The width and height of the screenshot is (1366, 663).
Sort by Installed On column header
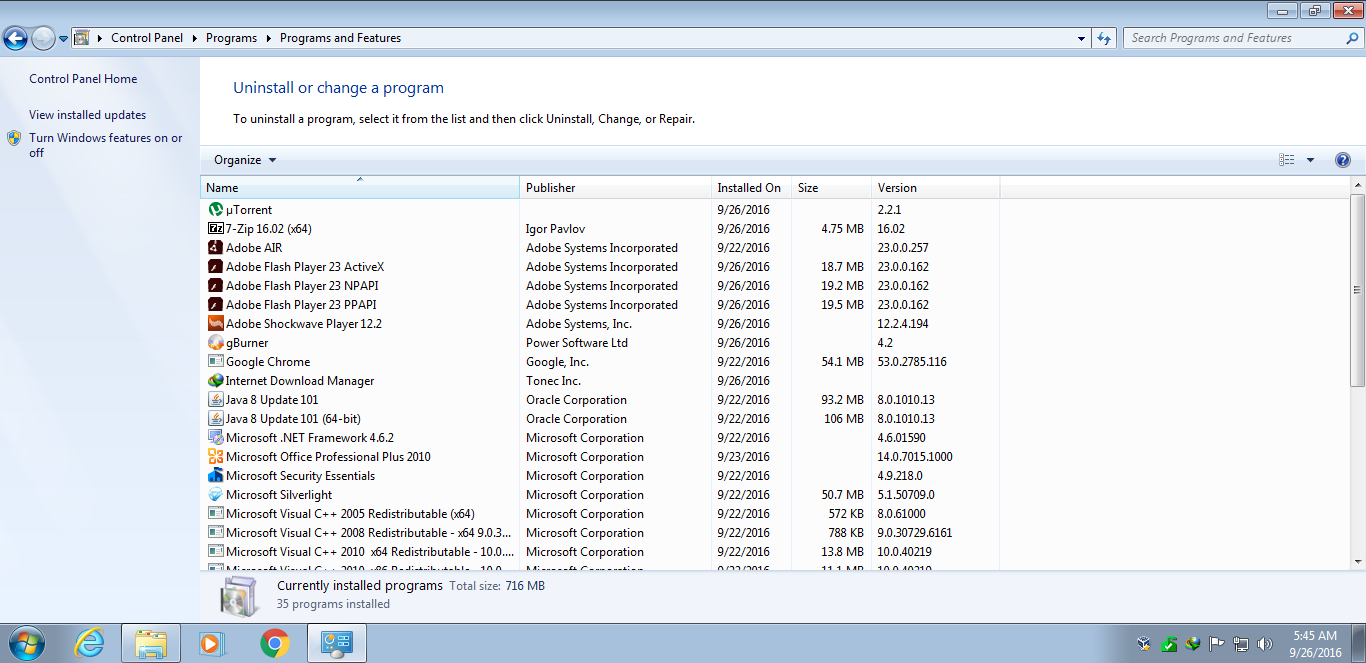(751, 187)
